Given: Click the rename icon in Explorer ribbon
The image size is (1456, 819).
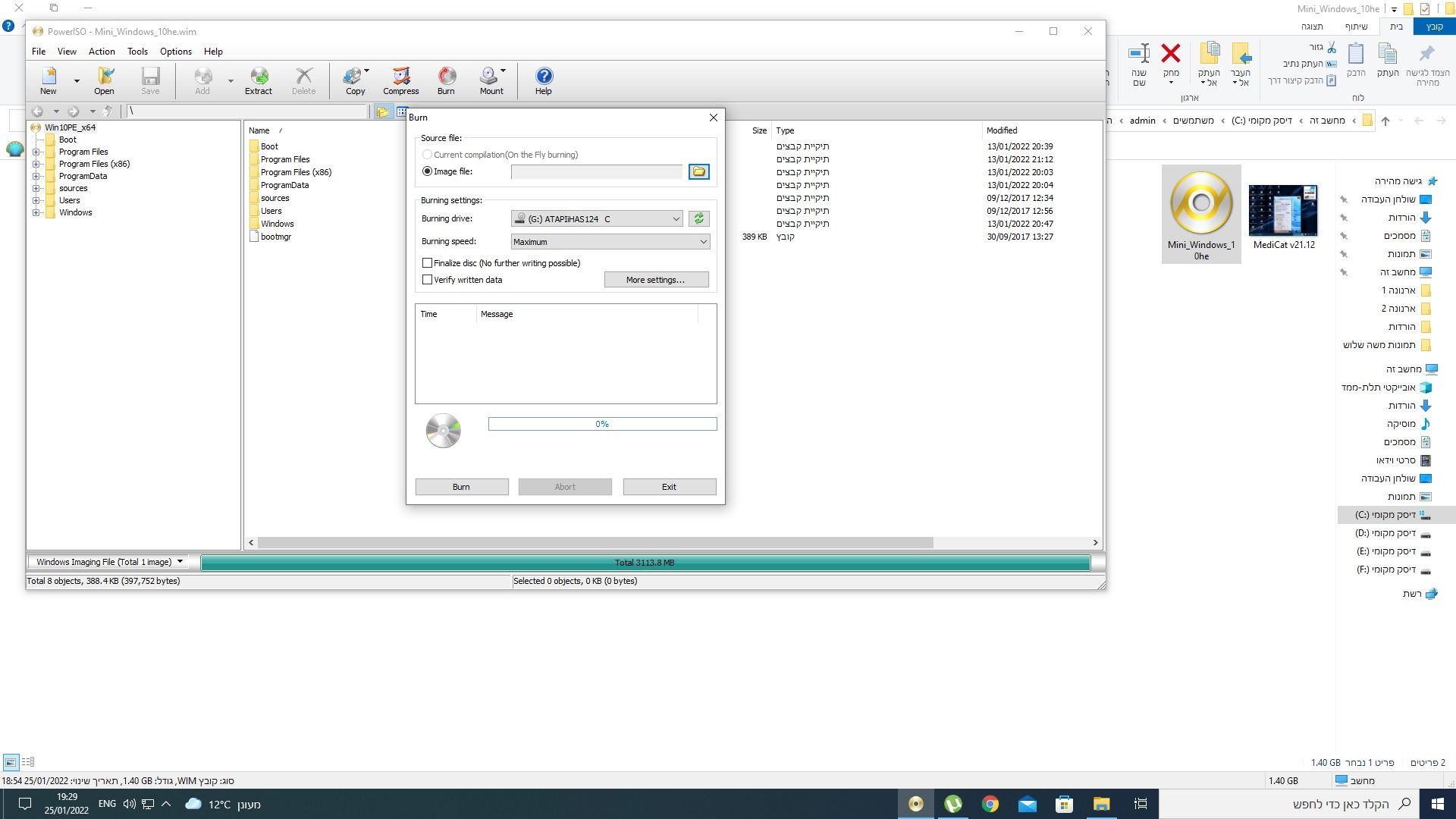Looking at the screenshot, I should pos(1139,53).
